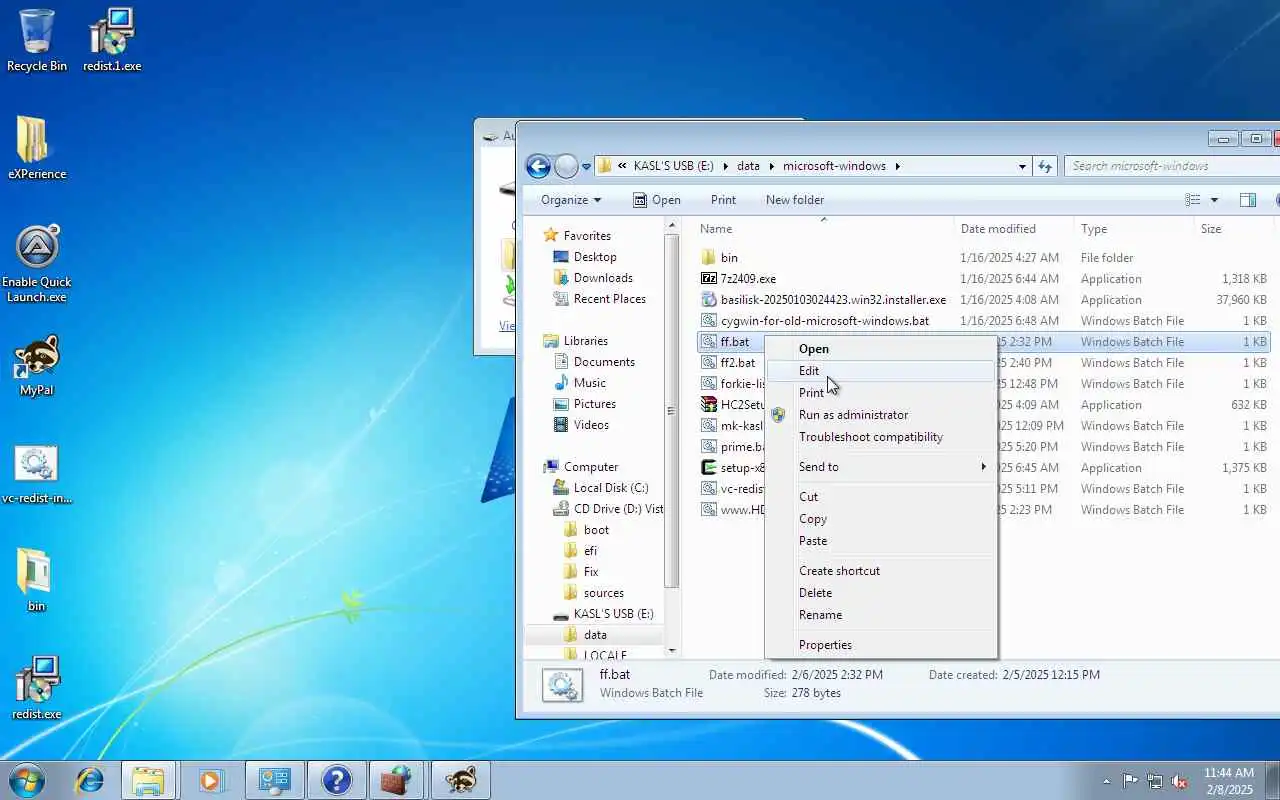Open the Recycle Bin desktop icon
Screen dimensions: 1280x800
pyautogui.click(x=37, y=40)
